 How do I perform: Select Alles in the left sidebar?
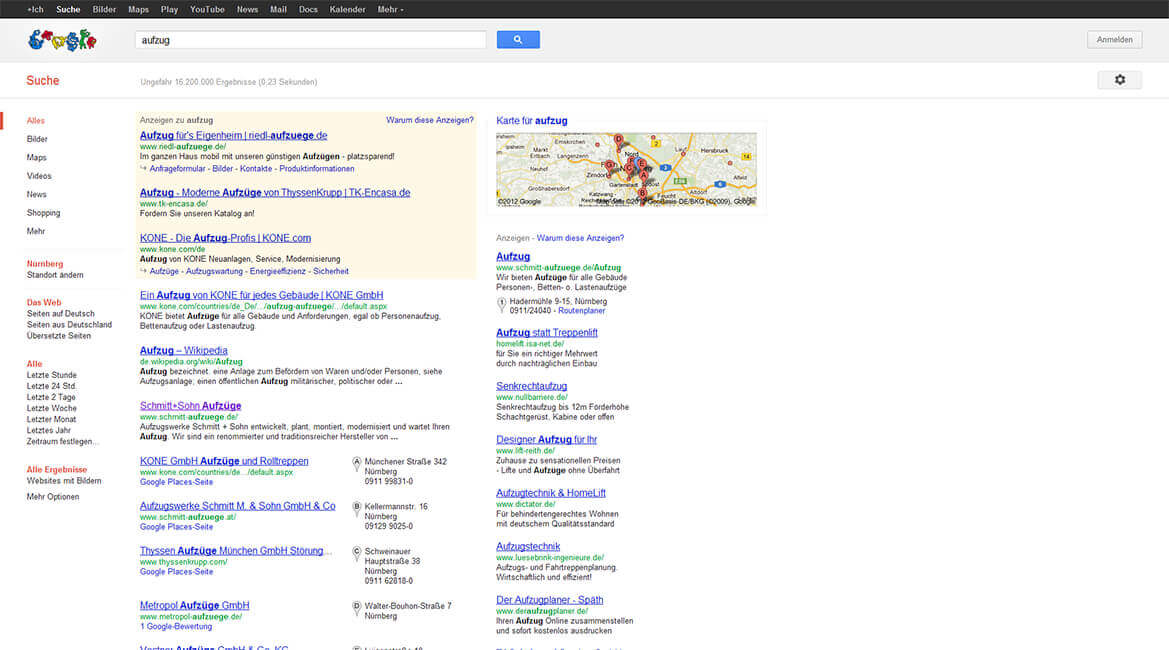(36, 120)
